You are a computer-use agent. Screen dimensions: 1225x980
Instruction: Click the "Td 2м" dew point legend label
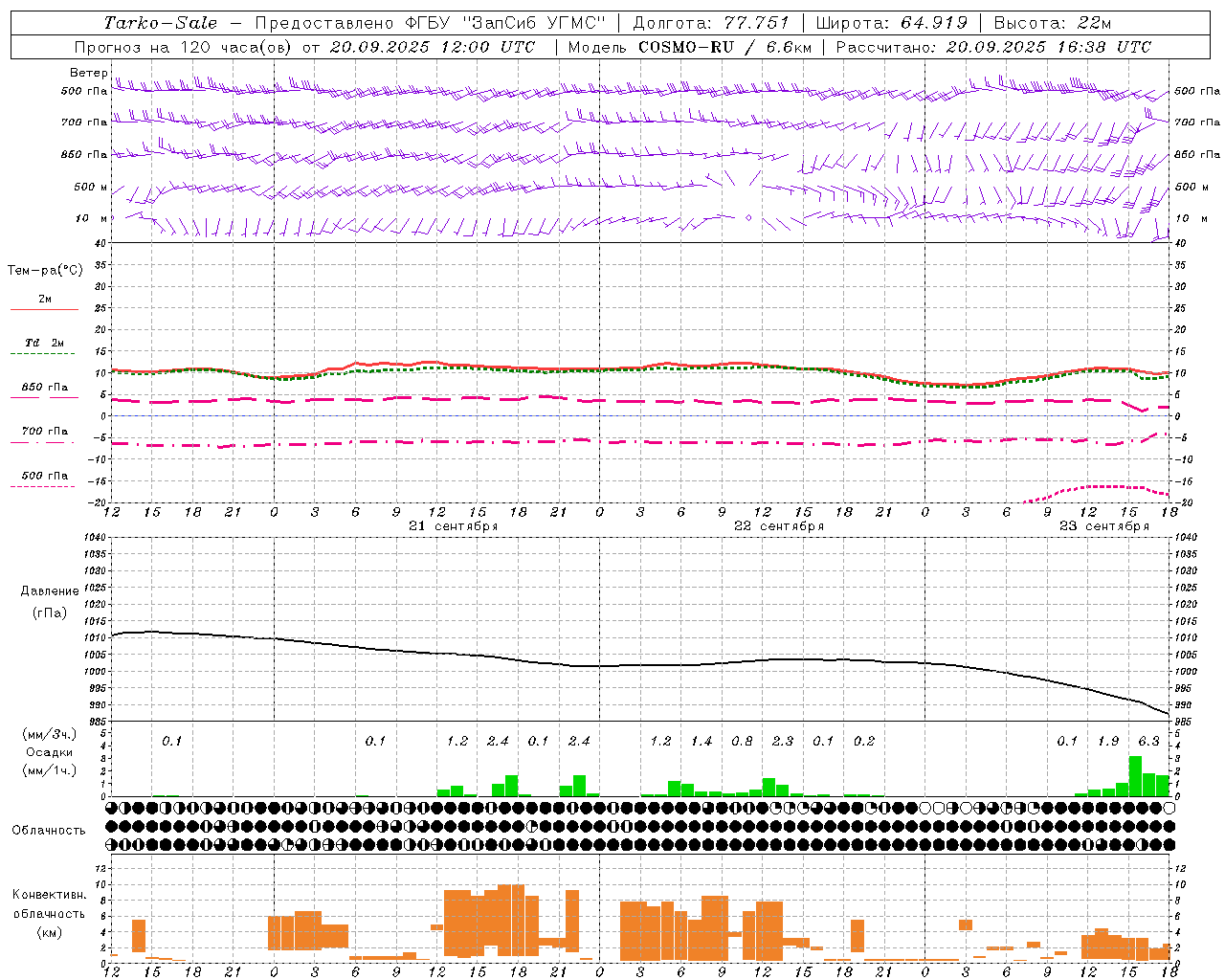click(x=45, y=343)
